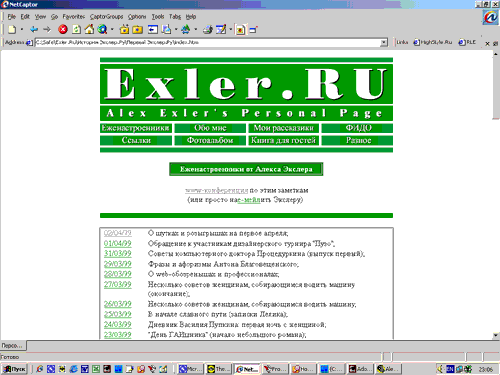Open dropdown arrow next to New page icon

coord(22,30)
